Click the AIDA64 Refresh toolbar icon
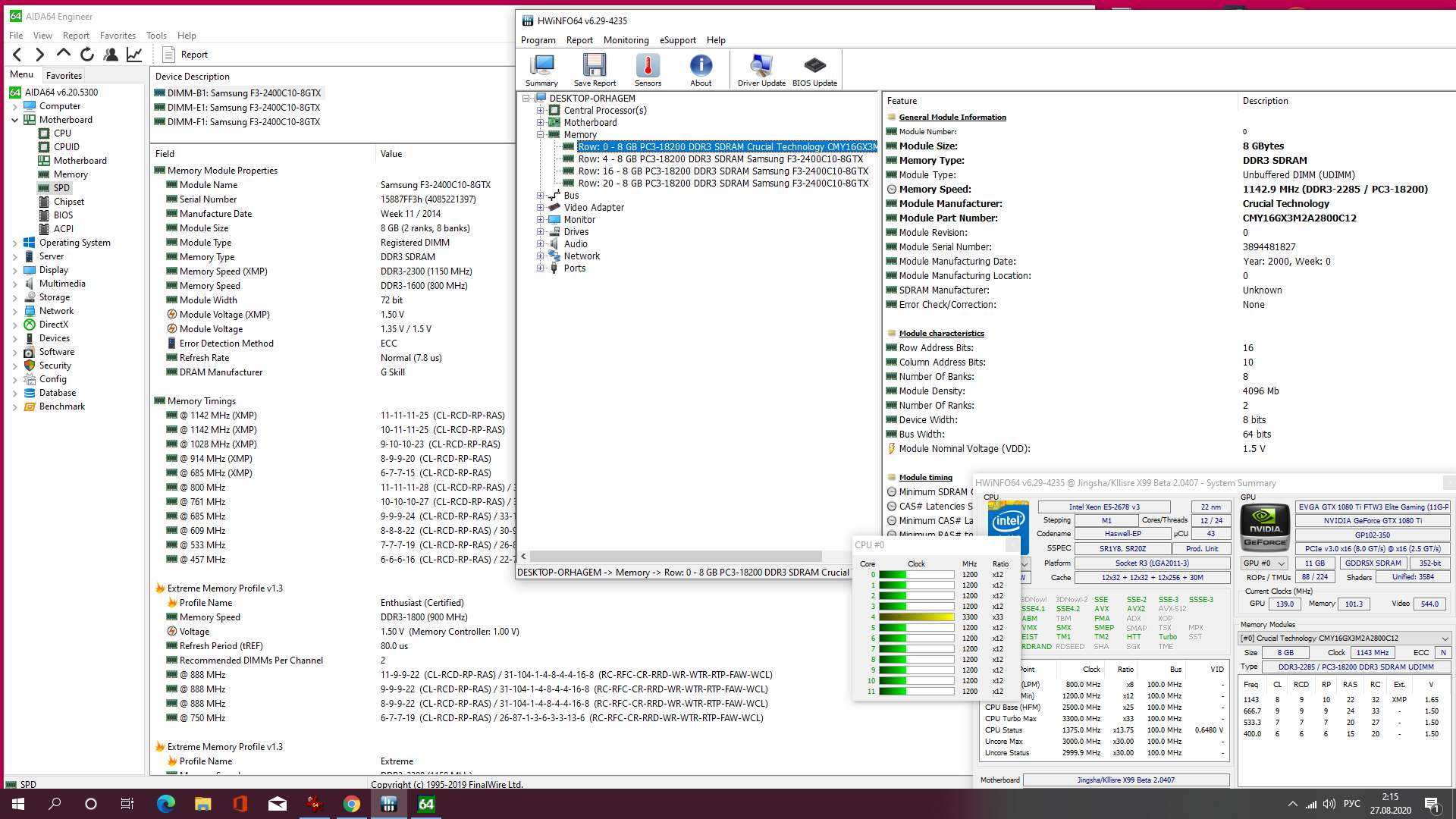This screenshot has height=819, width=1456. [x=87, y=55]
